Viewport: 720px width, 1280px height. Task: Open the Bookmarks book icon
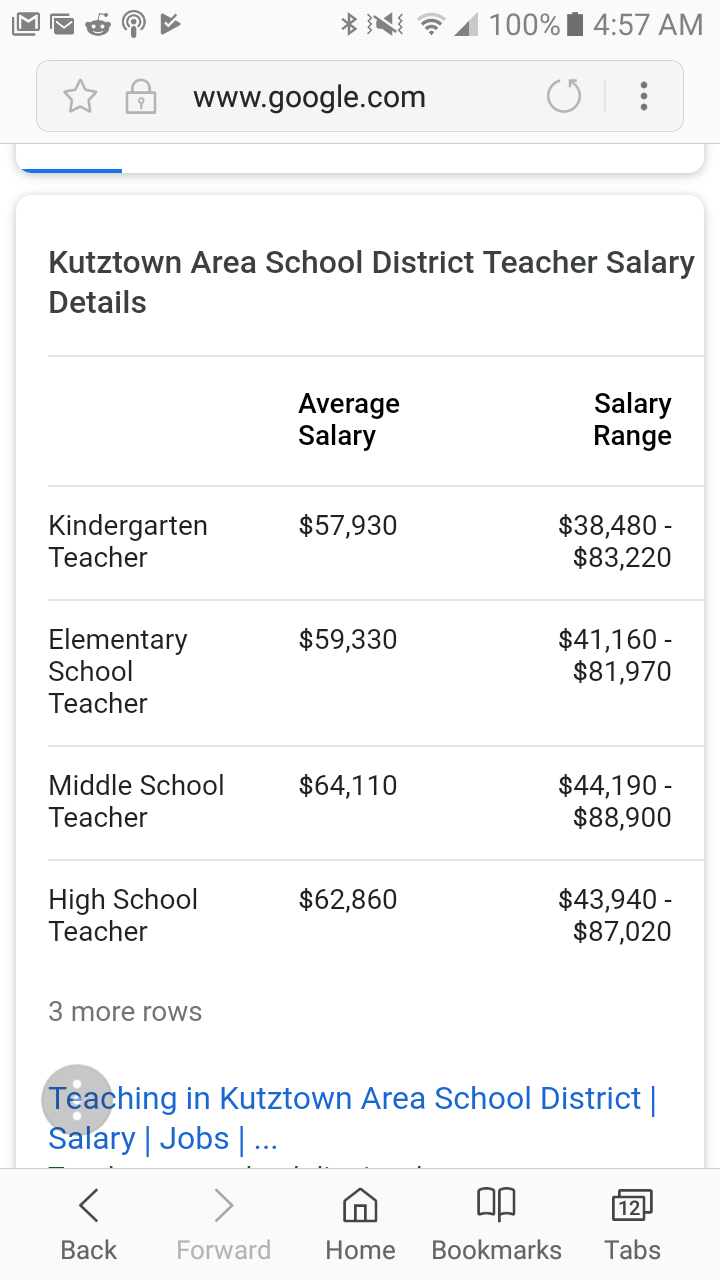496,1224
